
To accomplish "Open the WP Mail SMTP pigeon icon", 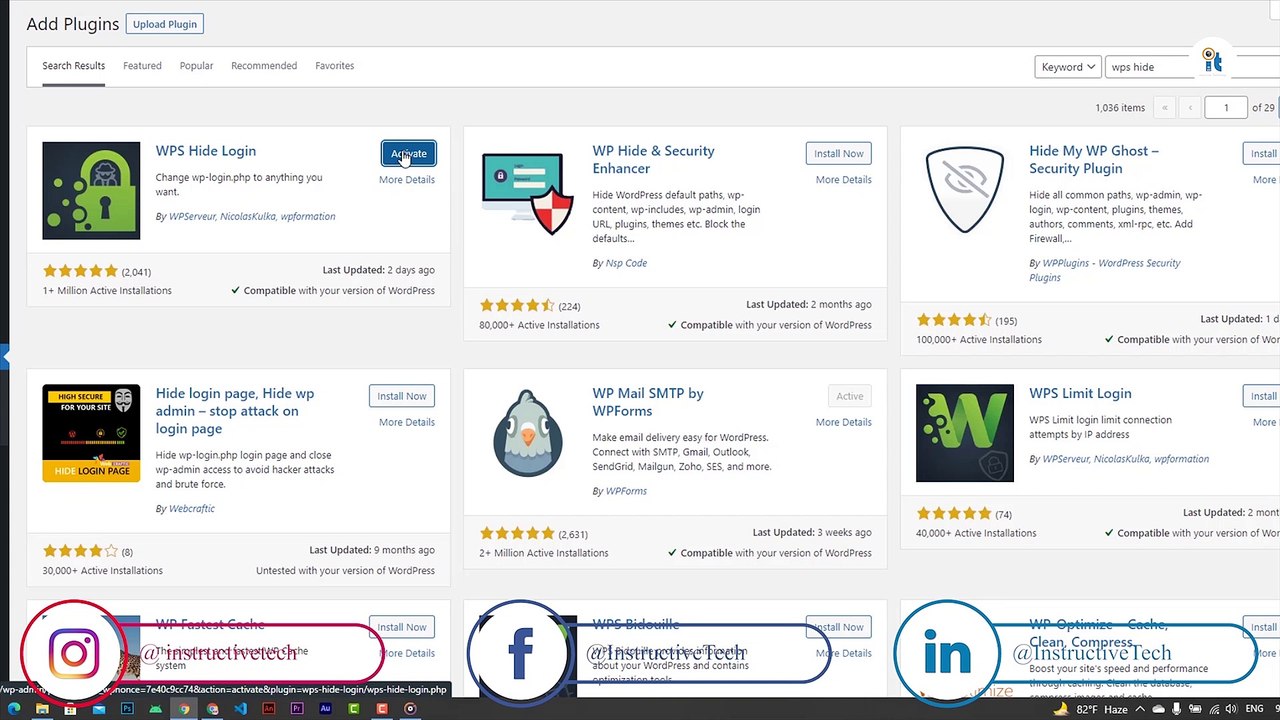I will click(x=527, y=433).
